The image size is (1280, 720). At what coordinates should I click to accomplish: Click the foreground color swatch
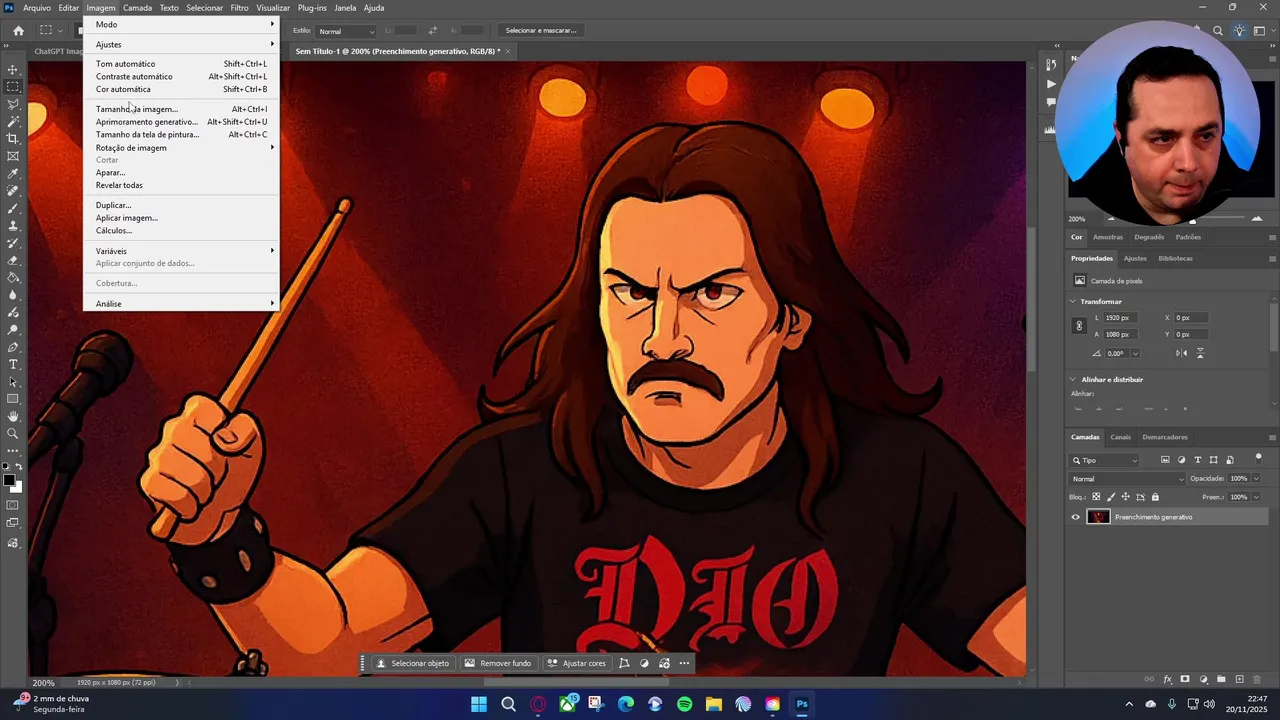[9, 480]
